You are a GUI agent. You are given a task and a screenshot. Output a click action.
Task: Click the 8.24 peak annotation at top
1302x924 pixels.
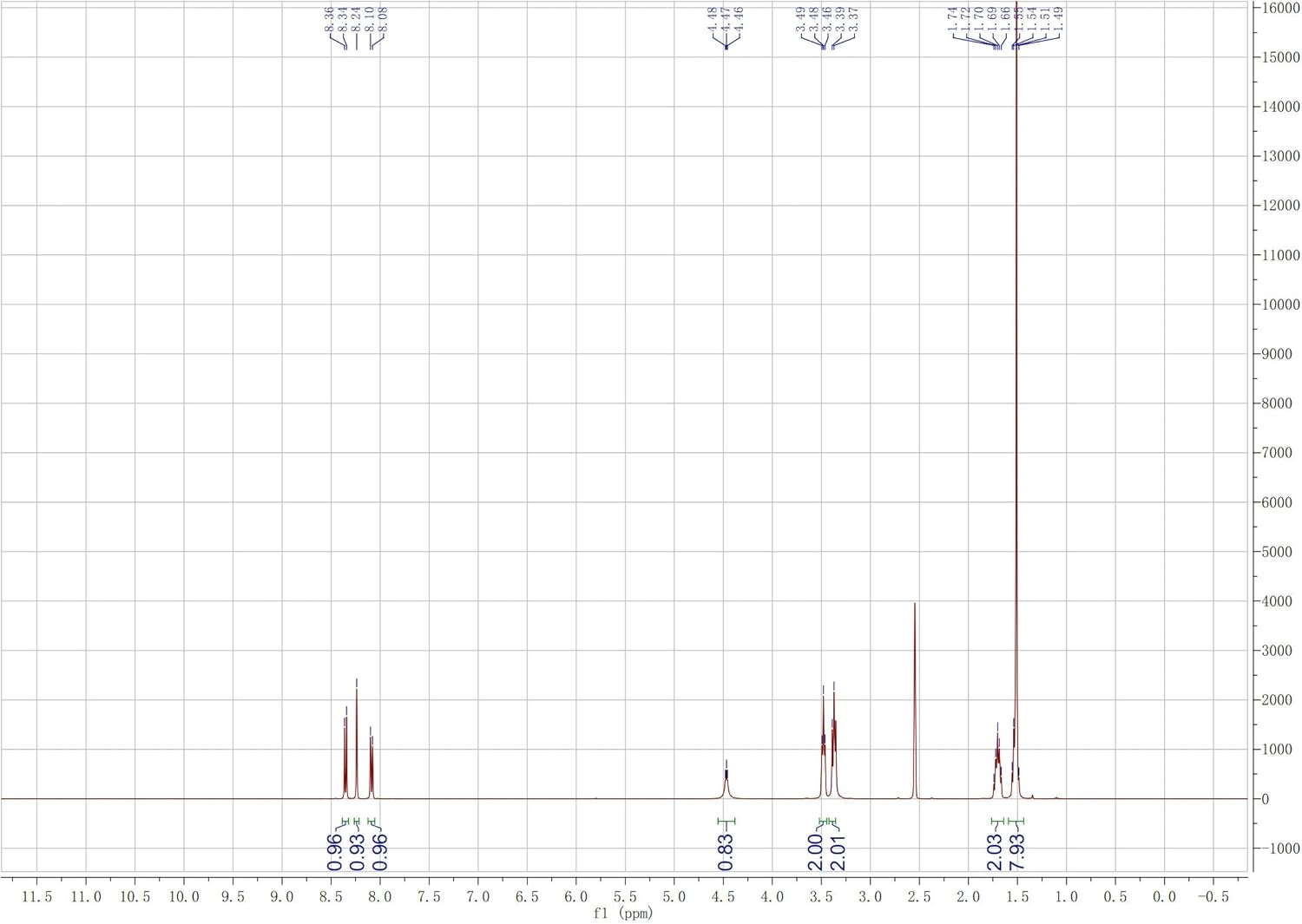pyautogui.click(x=358, y=20)
